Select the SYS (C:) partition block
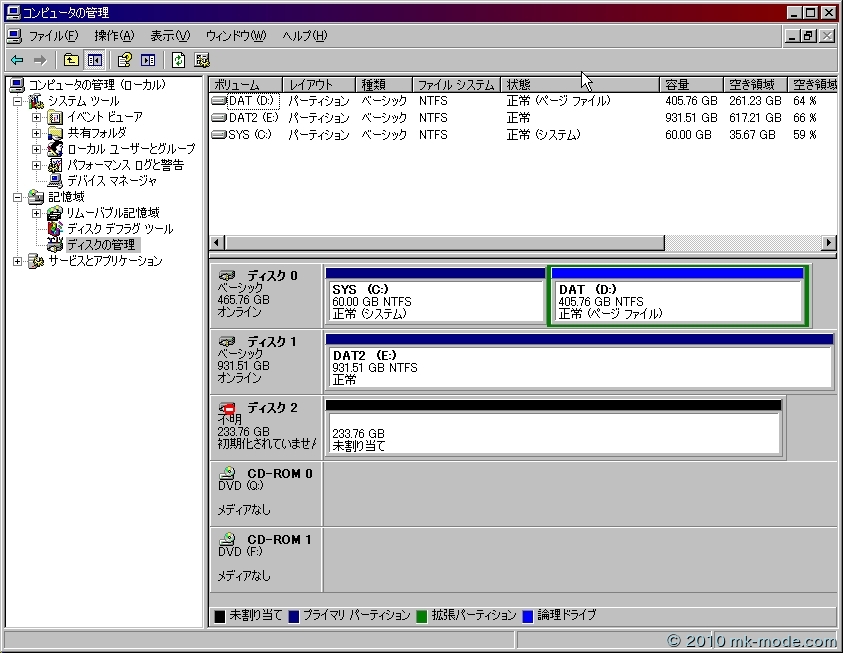843x653 pixels. pos(435,301)
